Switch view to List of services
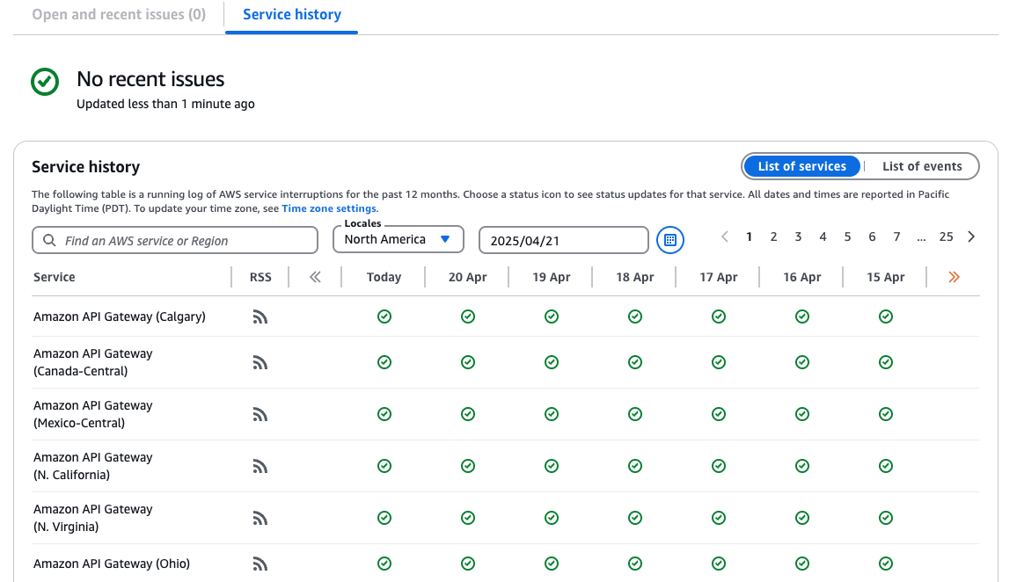This screenshot has width=1024, height=582. click(802, 167)
